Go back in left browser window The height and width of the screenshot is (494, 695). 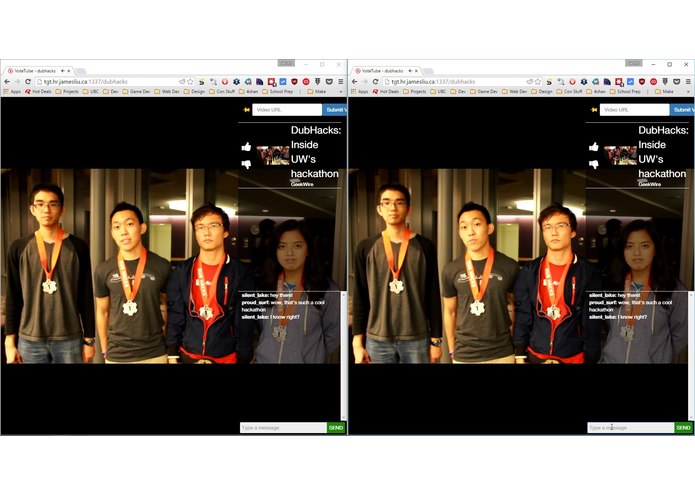point(7,82)
